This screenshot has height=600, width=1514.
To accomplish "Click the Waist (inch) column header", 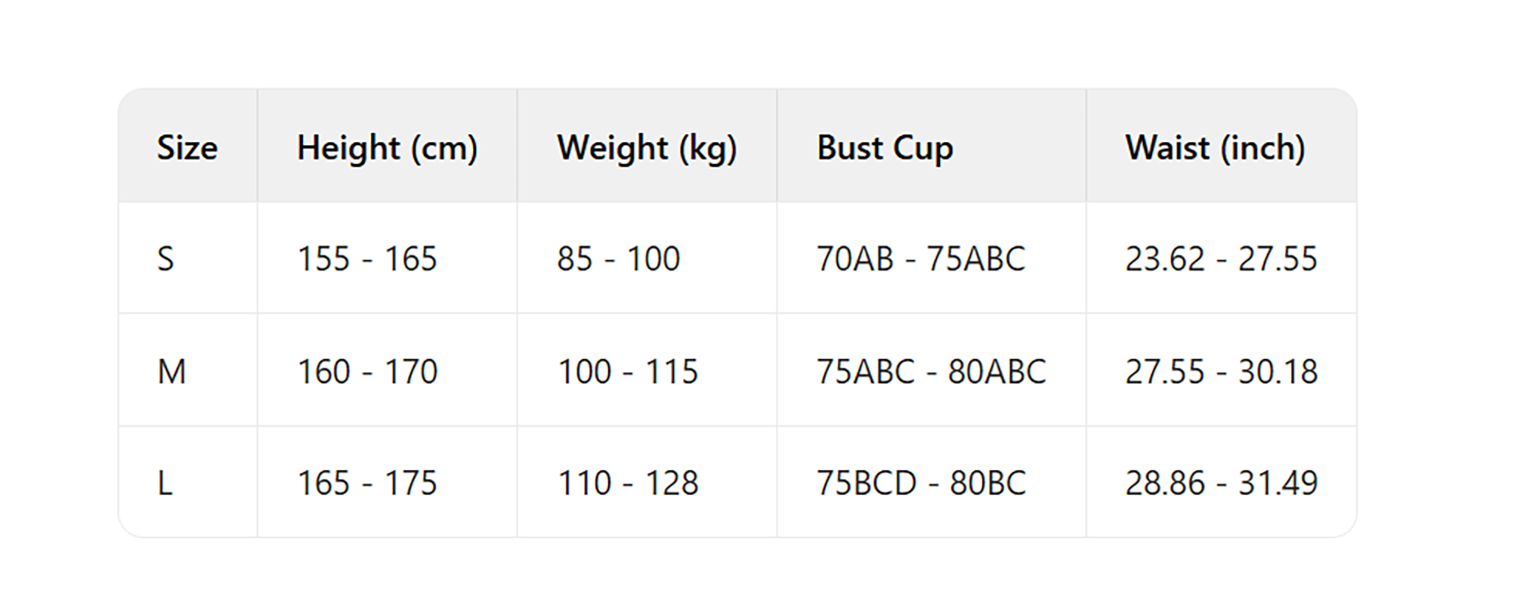I will click(x=1221, y=146).
